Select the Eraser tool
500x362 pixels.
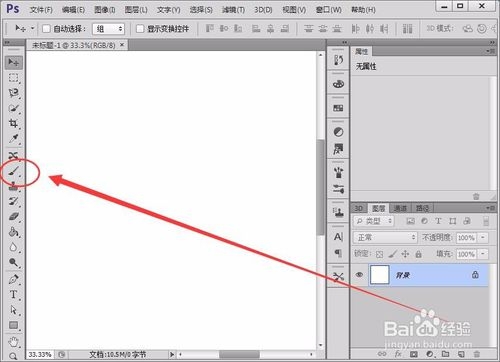click(x=14, y=216)
